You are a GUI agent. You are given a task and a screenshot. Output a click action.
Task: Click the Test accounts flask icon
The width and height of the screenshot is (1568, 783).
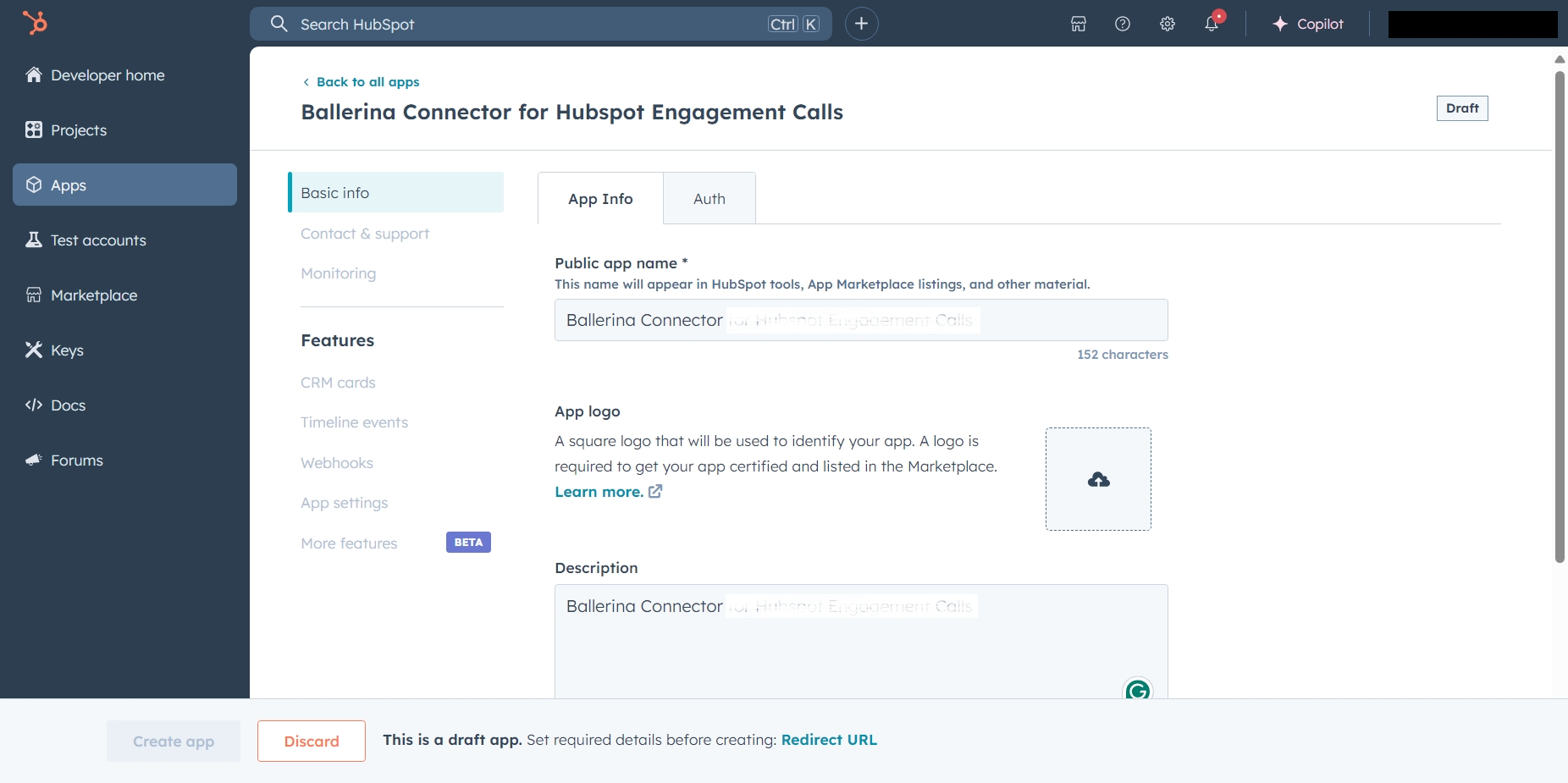click(x=34, y=240)
